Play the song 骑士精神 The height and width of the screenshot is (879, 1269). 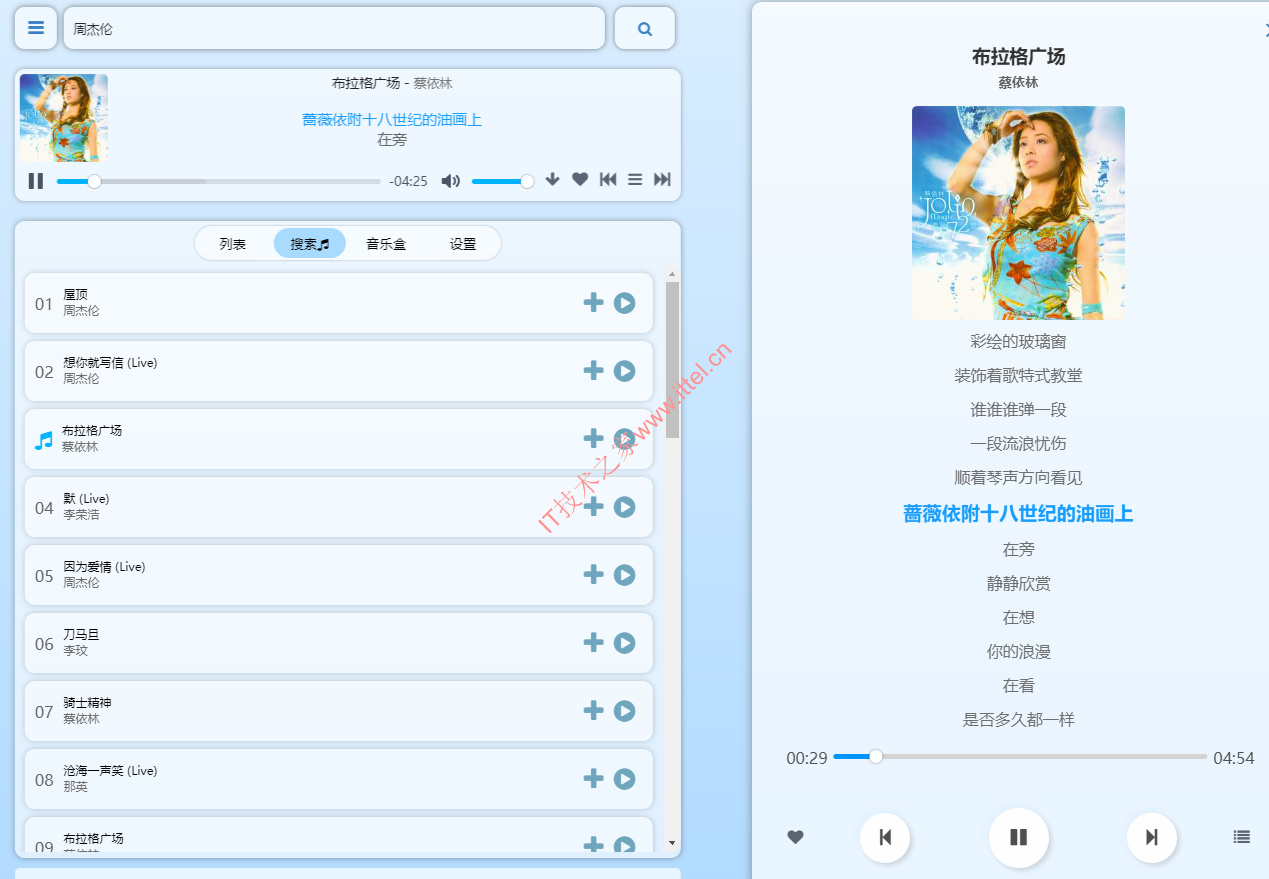click(x=625, y=710)
